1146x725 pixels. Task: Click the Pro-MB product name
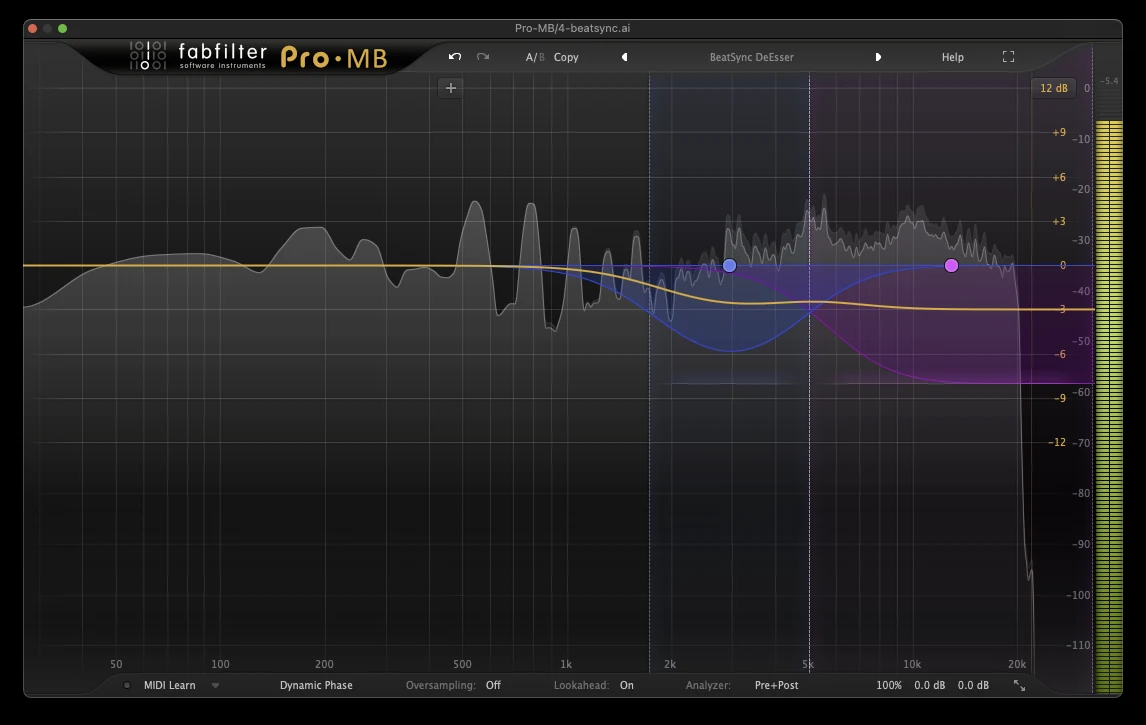[x=334, y=58]
